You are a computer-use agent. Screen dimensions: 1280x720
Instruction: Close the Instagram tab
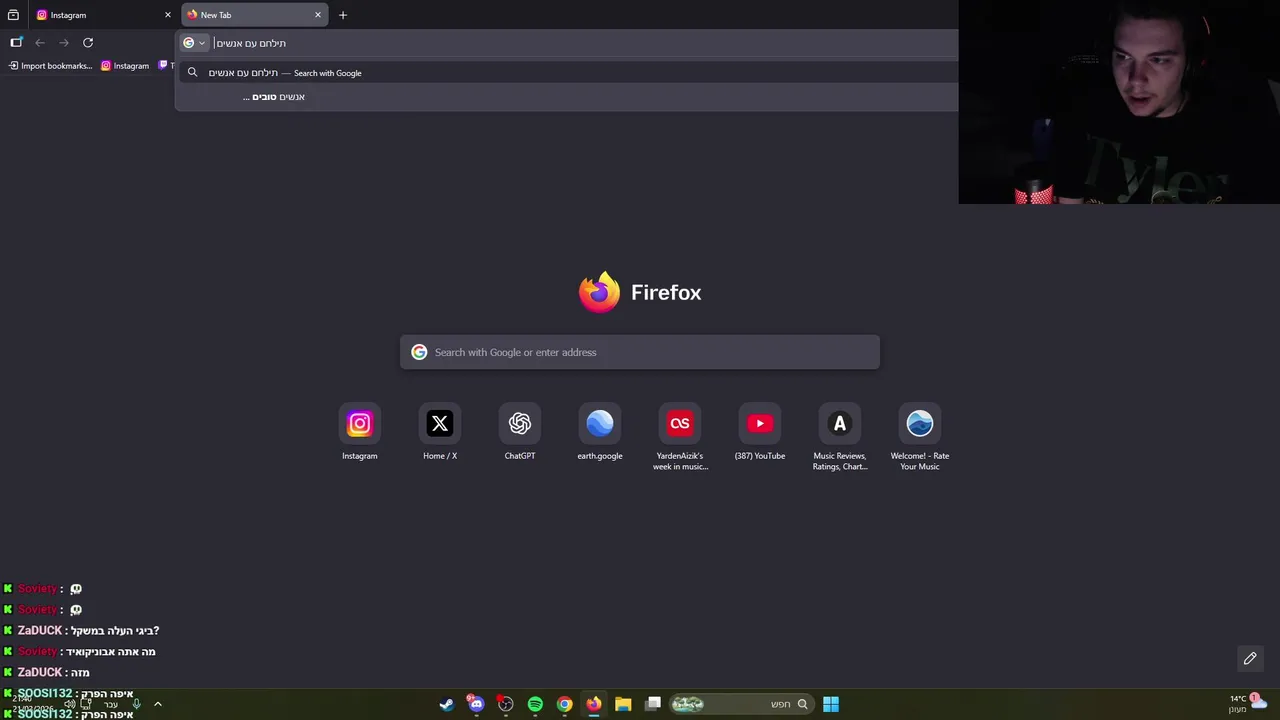pyautogui.click(x=168, y=15)
